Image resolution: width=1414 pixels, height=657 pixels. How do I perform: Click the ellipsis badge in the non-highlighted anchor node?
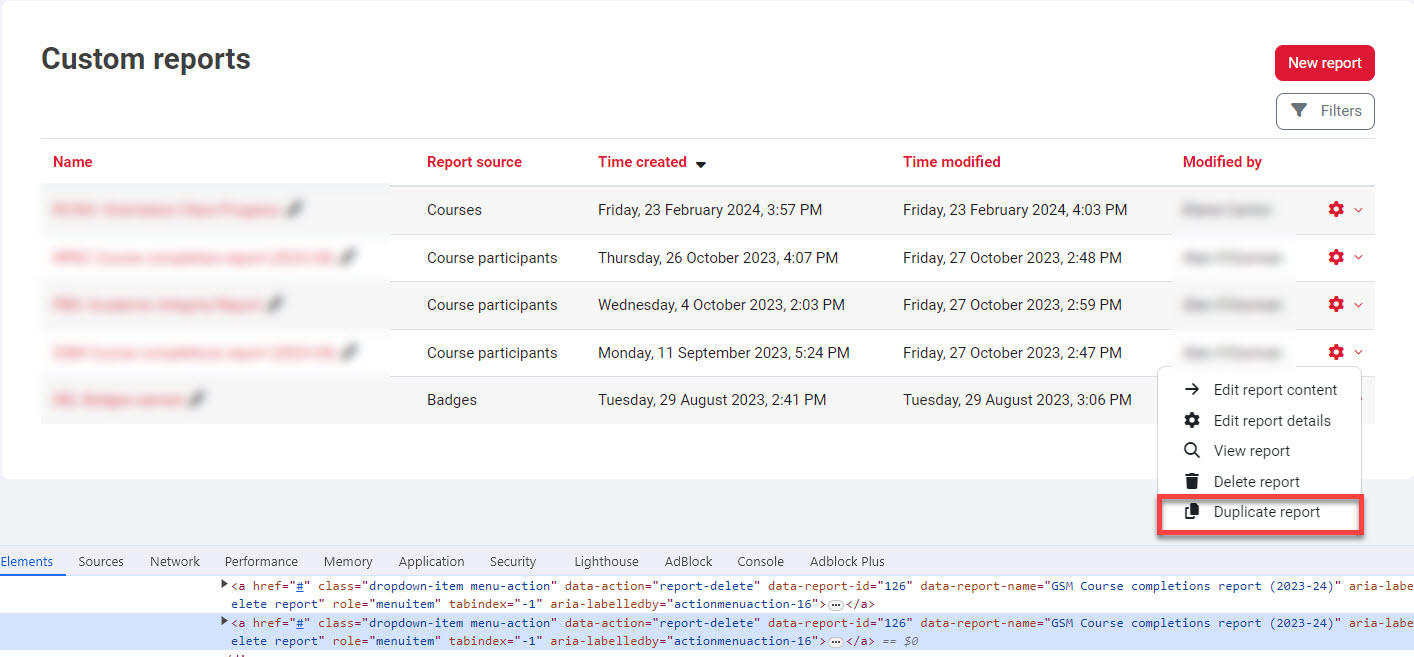pos(836,604)
